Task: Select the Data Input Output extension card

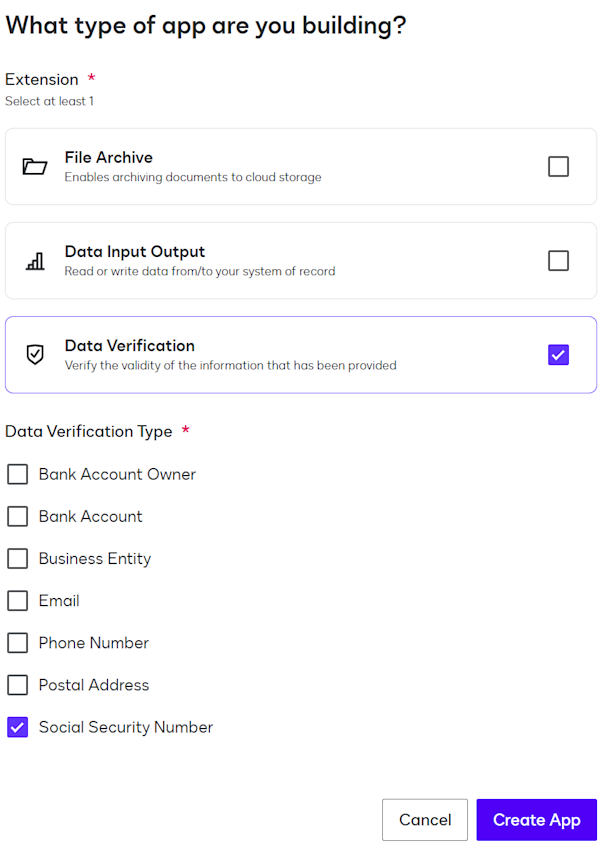Action: pos(300,260)
